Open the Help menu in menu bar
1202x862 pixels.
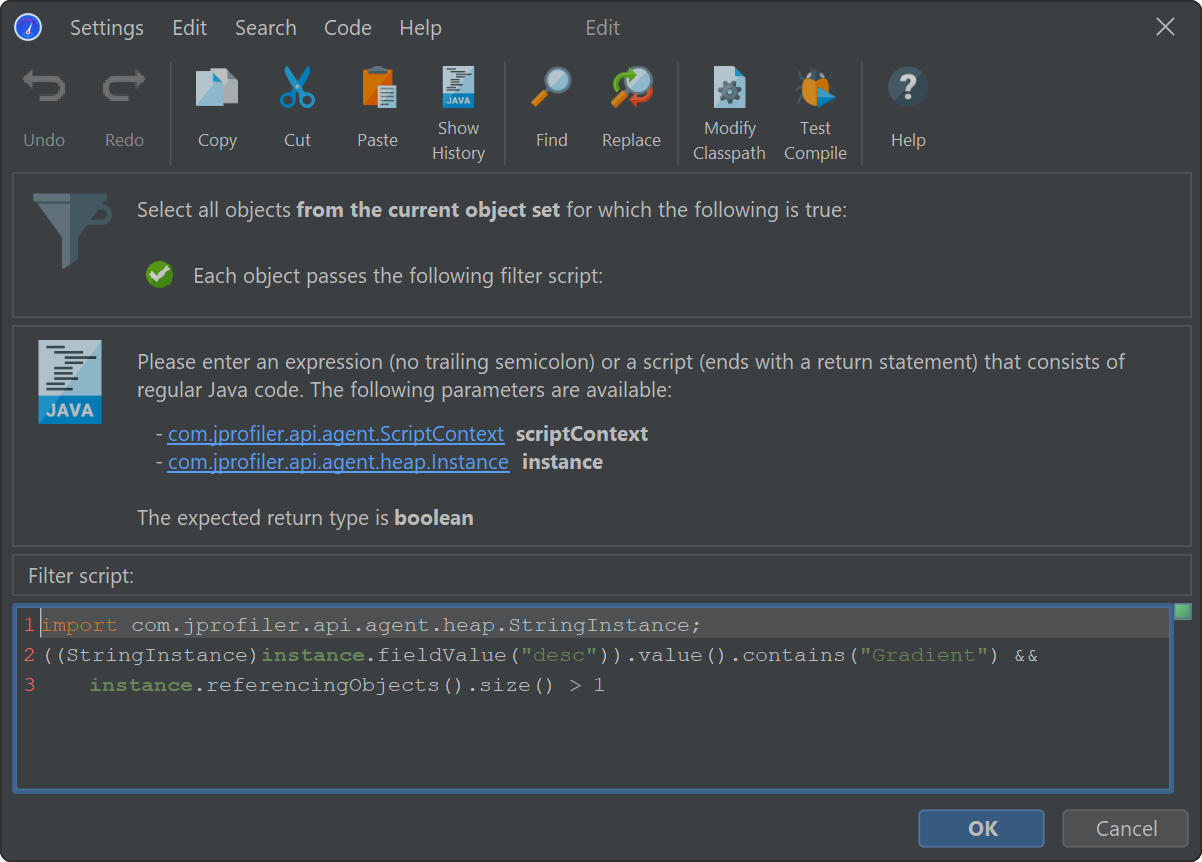pyautogui.click(x=420, y=28)
